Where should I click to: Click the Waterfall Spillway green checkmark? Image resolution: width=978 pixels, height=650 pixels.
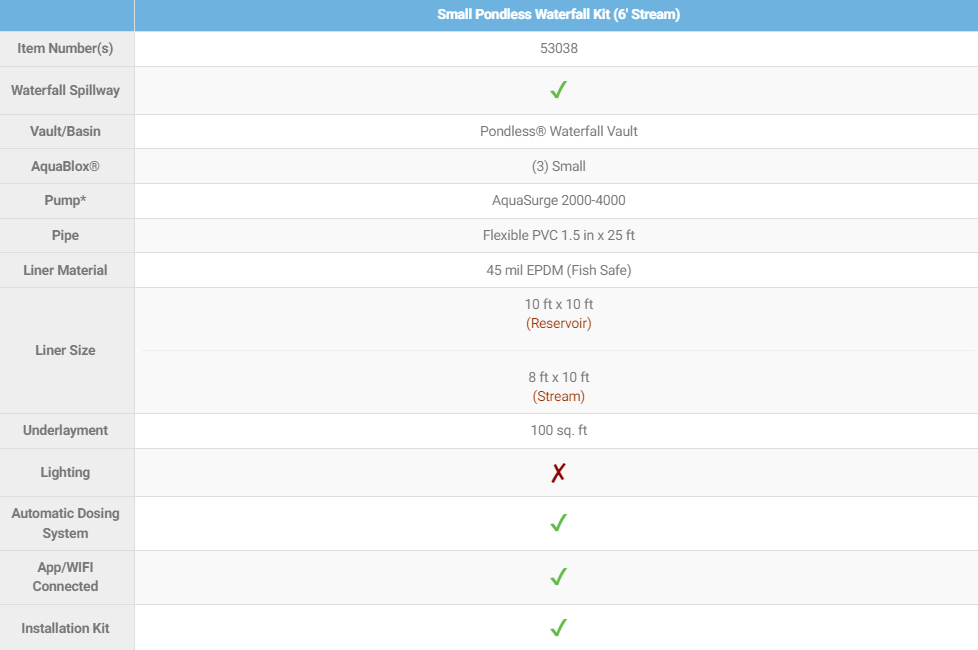click(558, 90)
